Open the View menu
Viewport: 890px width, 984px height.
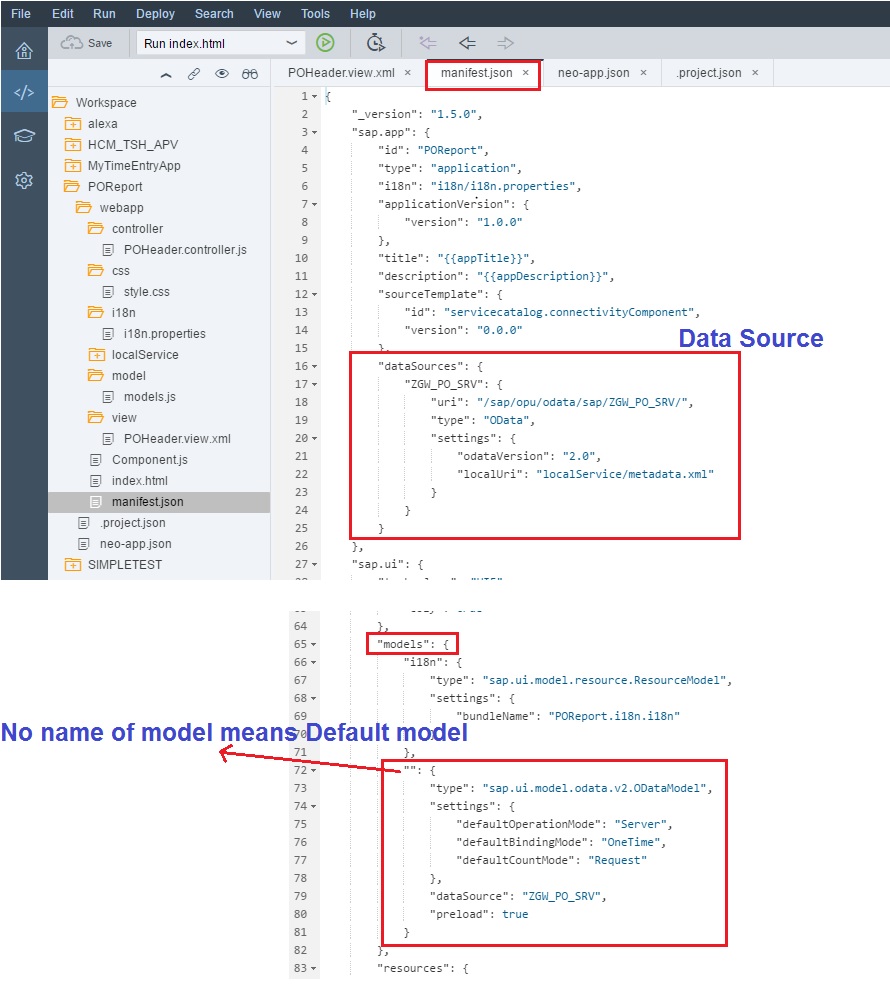267,13
